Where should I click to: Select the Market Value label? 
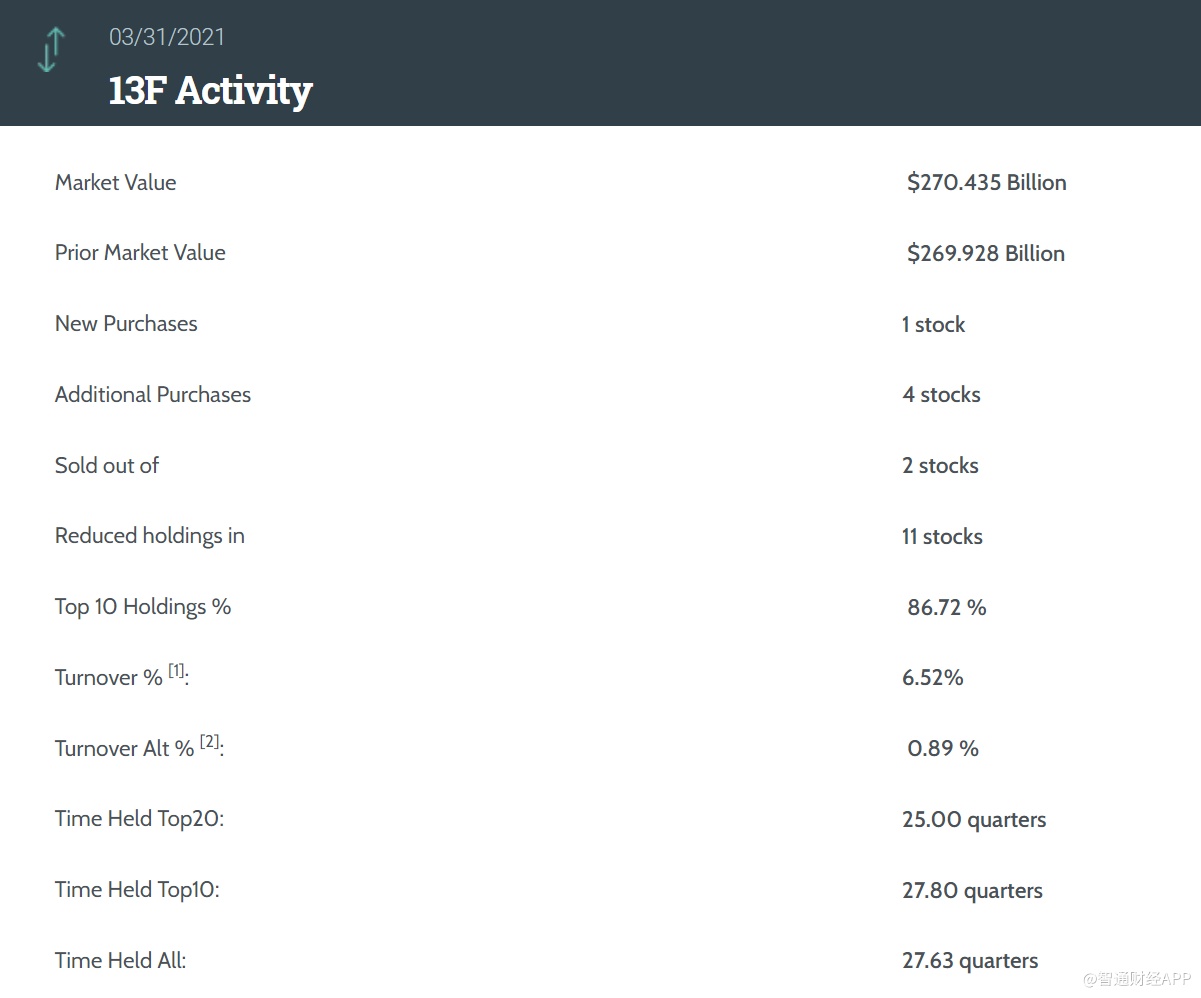click(x=115, y=183)
